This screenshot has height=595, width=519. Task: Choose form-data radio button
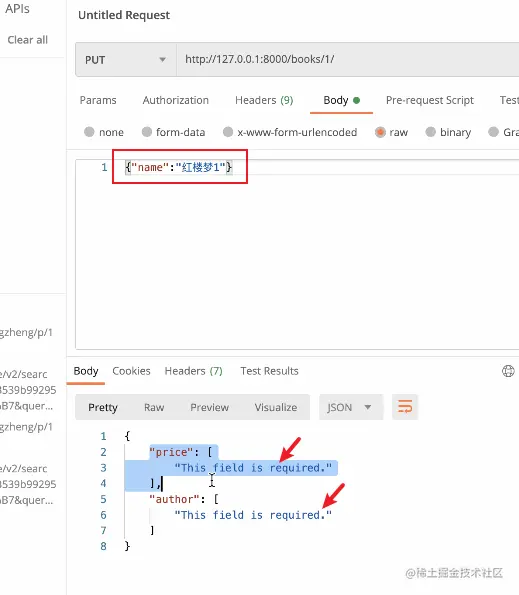(147, 132)
